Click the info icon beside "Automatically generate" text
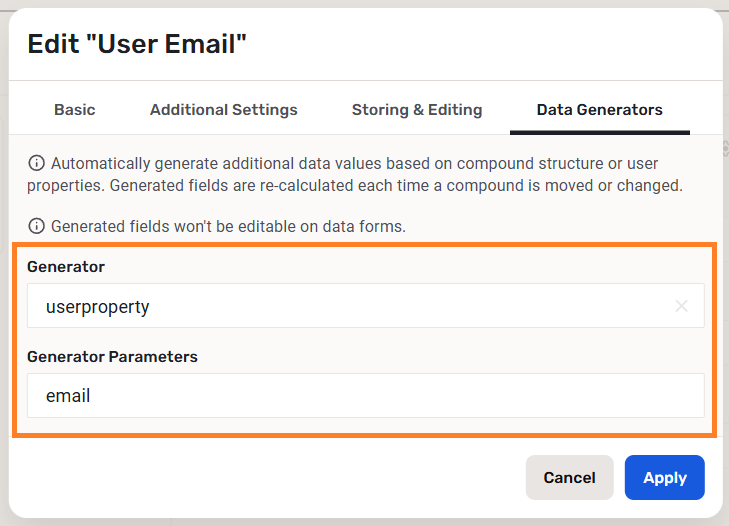Viewport: 729px width, 526px height. [37, 163]
